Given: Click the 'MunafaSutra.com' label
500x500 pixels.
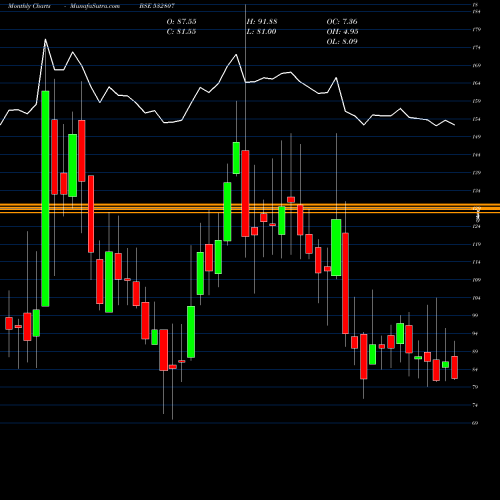Looking at the screenshot, I should (x=95, y=6).
